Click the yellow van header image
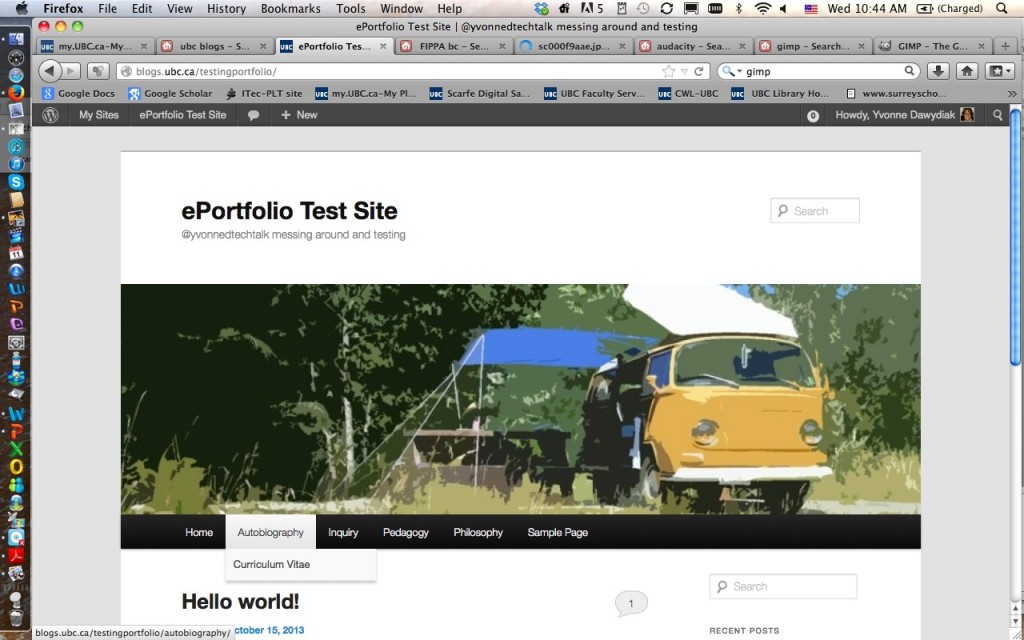The height and width of the screenshot is (640, 1024). (520, 399)
